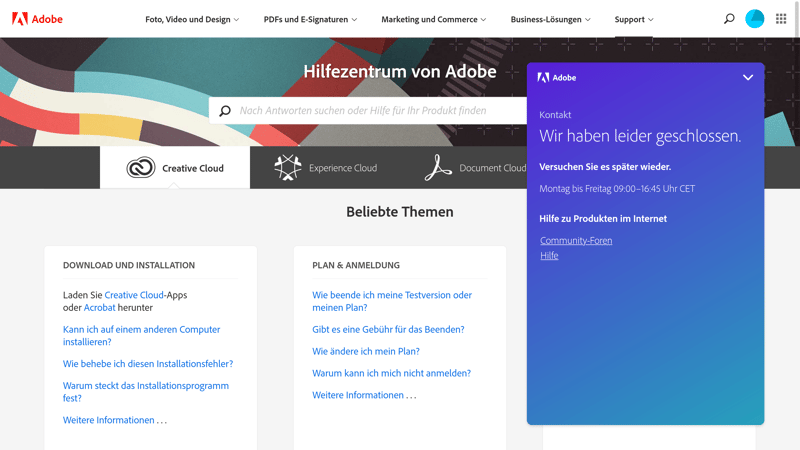Viewport: 800px width, 450px height.
Task: Open 'Wie ändere ich mein Plan?' link
Action: 366,351
